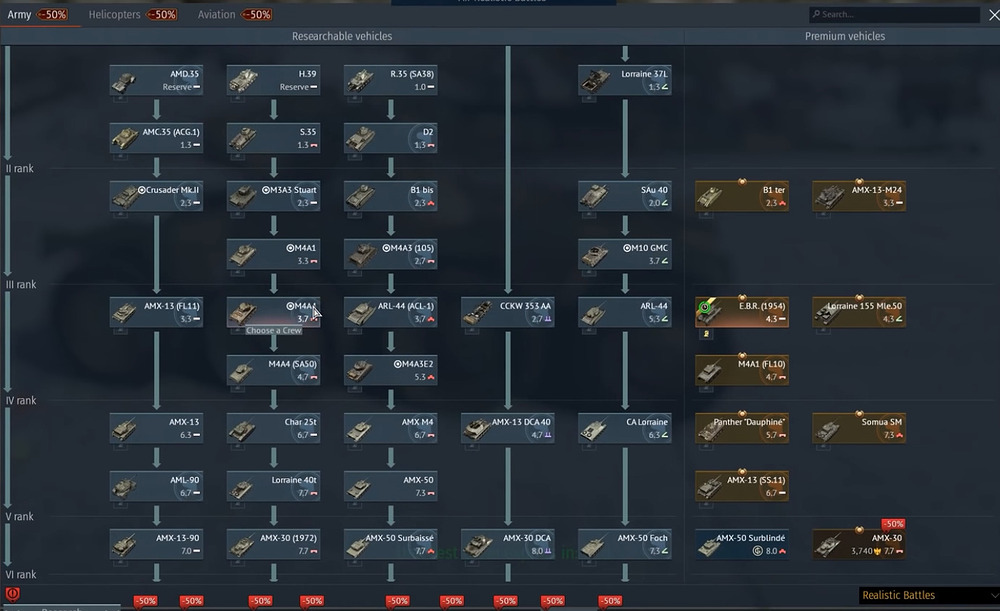This screenshot has width=1000, height=611.
Task: Select the H.39 reserve tank icon
Action: (243, 81)
